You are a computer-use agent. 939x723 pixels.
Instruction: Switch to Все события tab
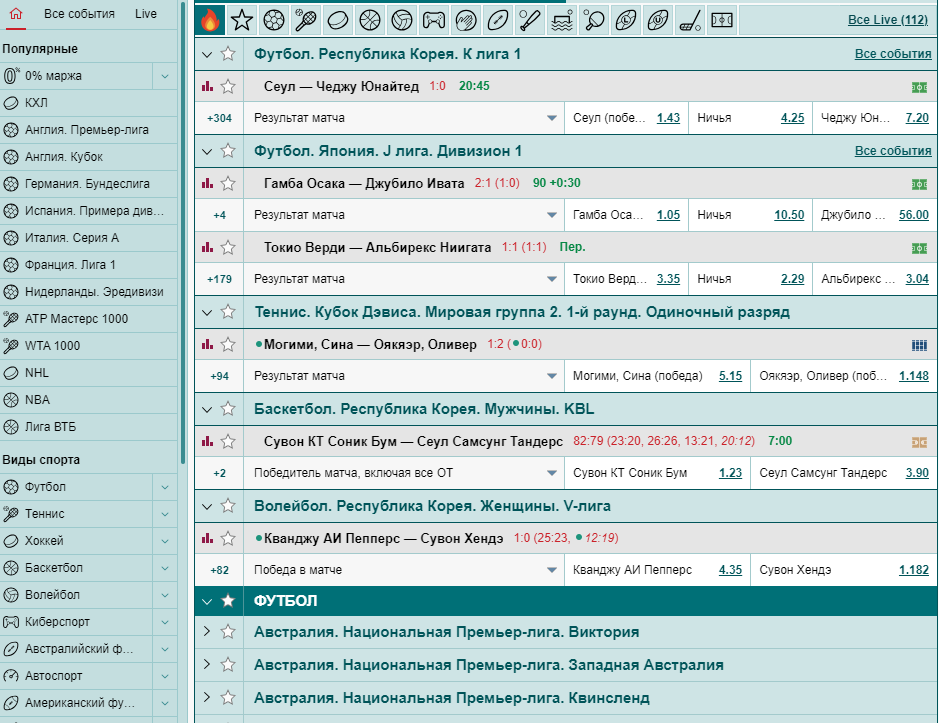[79, 14]
